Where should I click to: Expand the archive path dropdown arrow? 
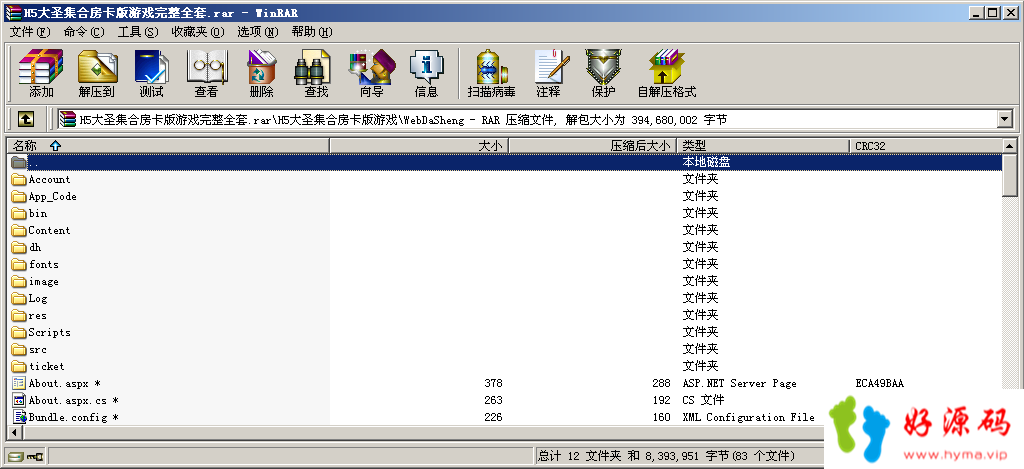click(x=1004, y=119)
